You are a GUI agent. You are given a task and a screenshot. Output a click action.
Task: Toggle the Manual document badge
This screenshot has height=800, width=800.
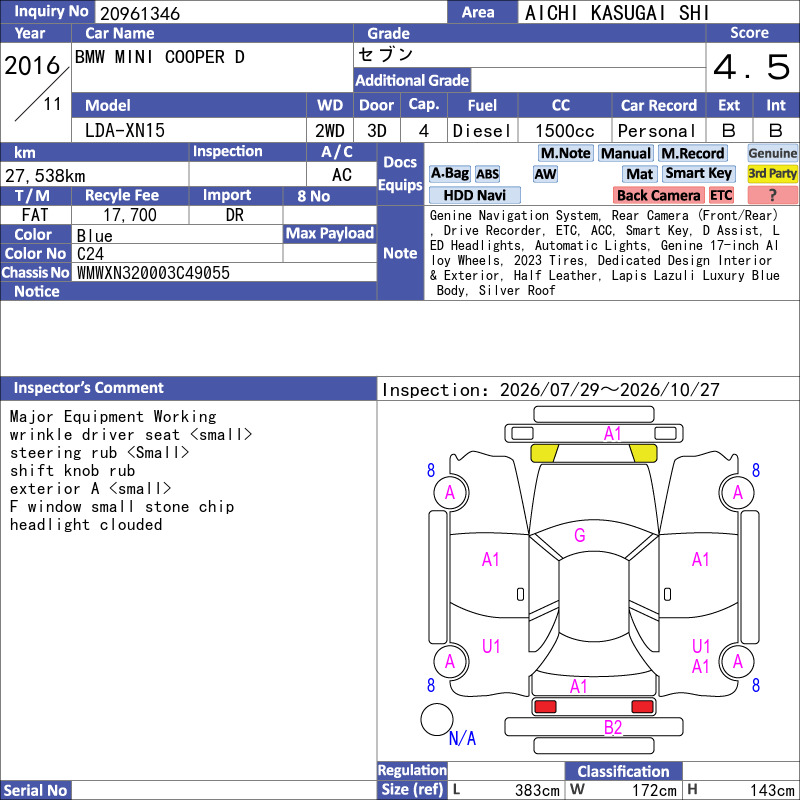coord(626,153)
